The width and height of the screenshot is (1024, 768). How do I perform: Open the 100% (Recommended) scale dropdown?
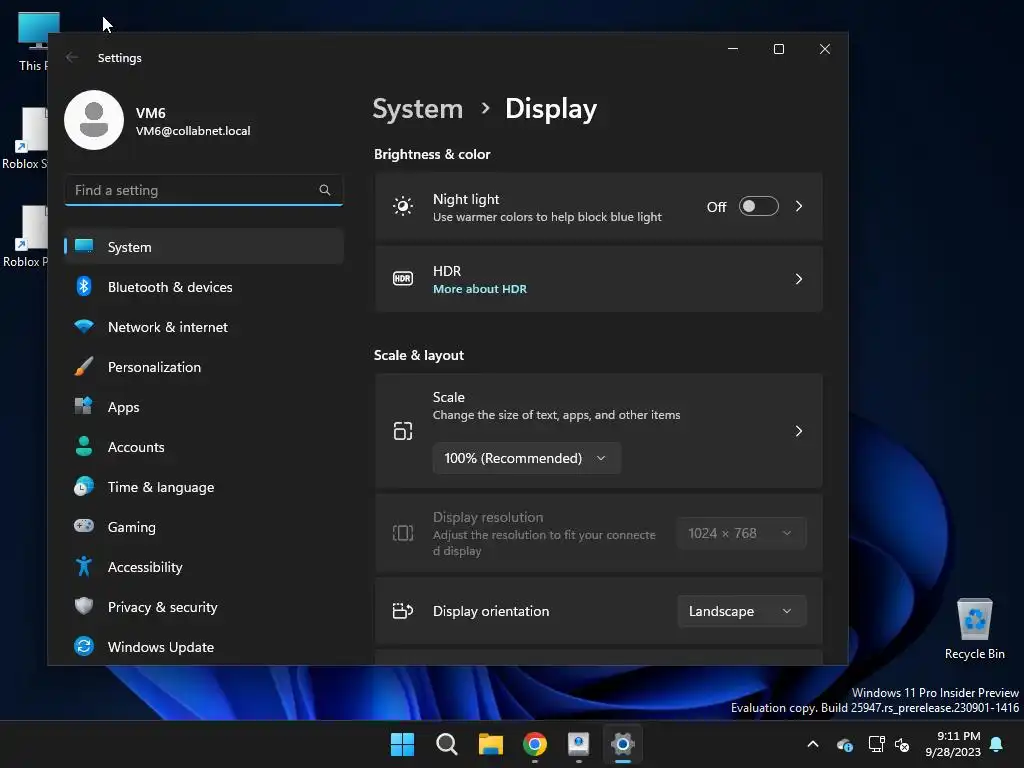(x=526, y=458)
